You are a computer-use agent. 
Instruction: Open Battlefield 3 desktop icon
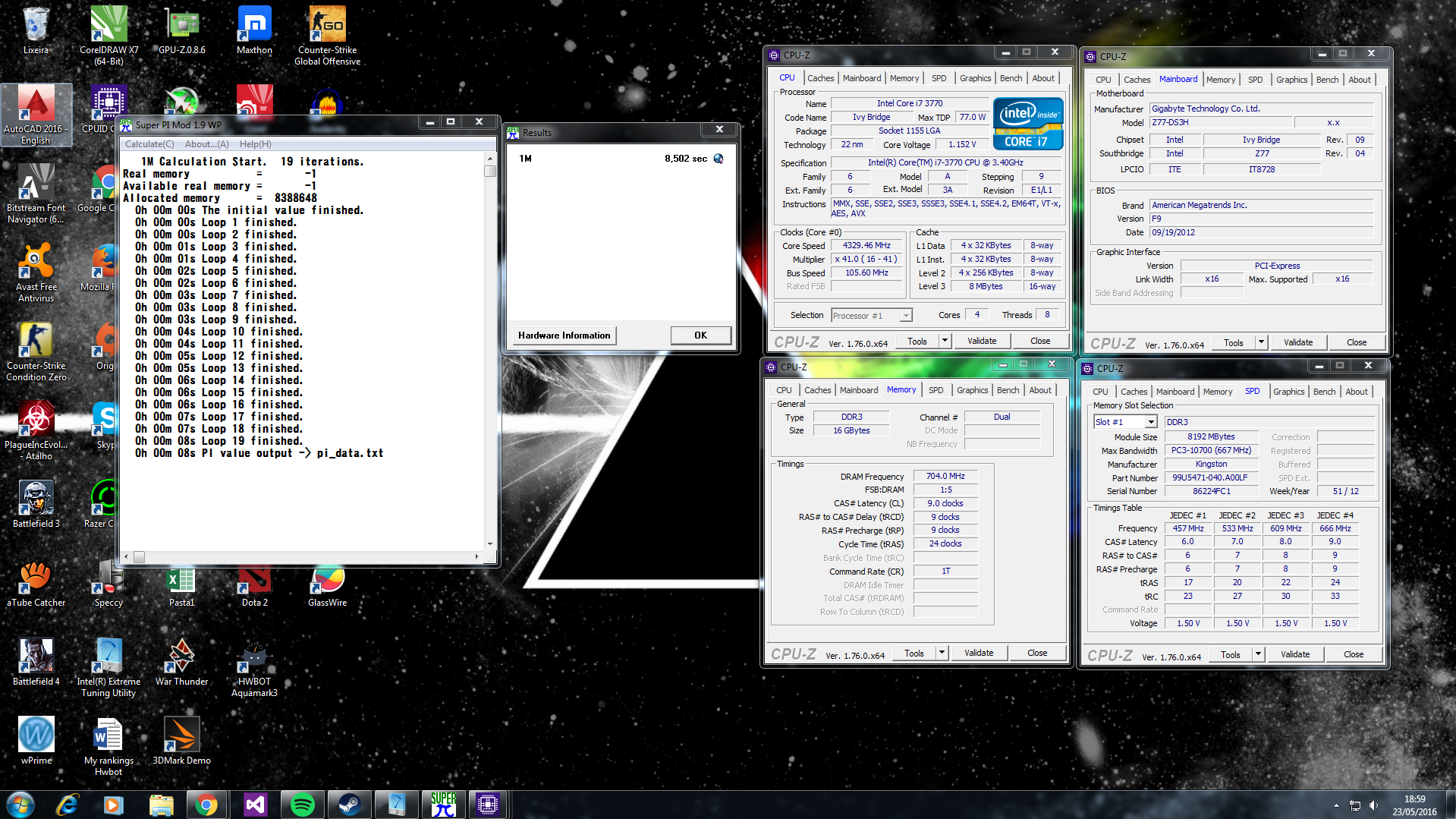[36, 504]
